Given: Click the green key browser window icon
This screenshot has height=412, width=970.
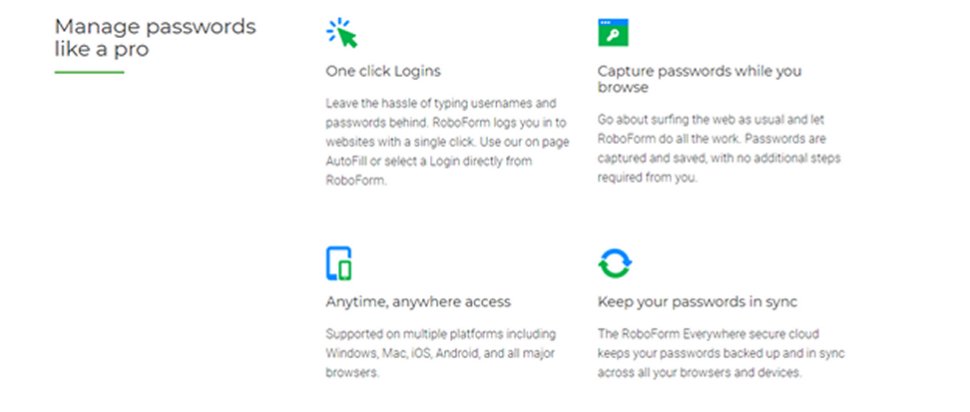Looking at the screenshot, I should pyautogui.click(x=613, y=32).
